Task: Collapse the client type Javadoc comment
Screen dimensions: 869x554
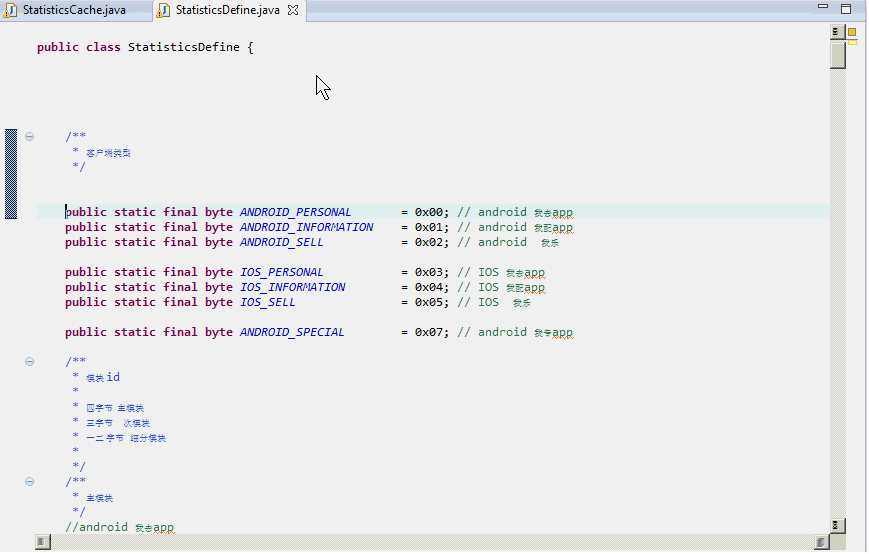Action: point(29,136)
